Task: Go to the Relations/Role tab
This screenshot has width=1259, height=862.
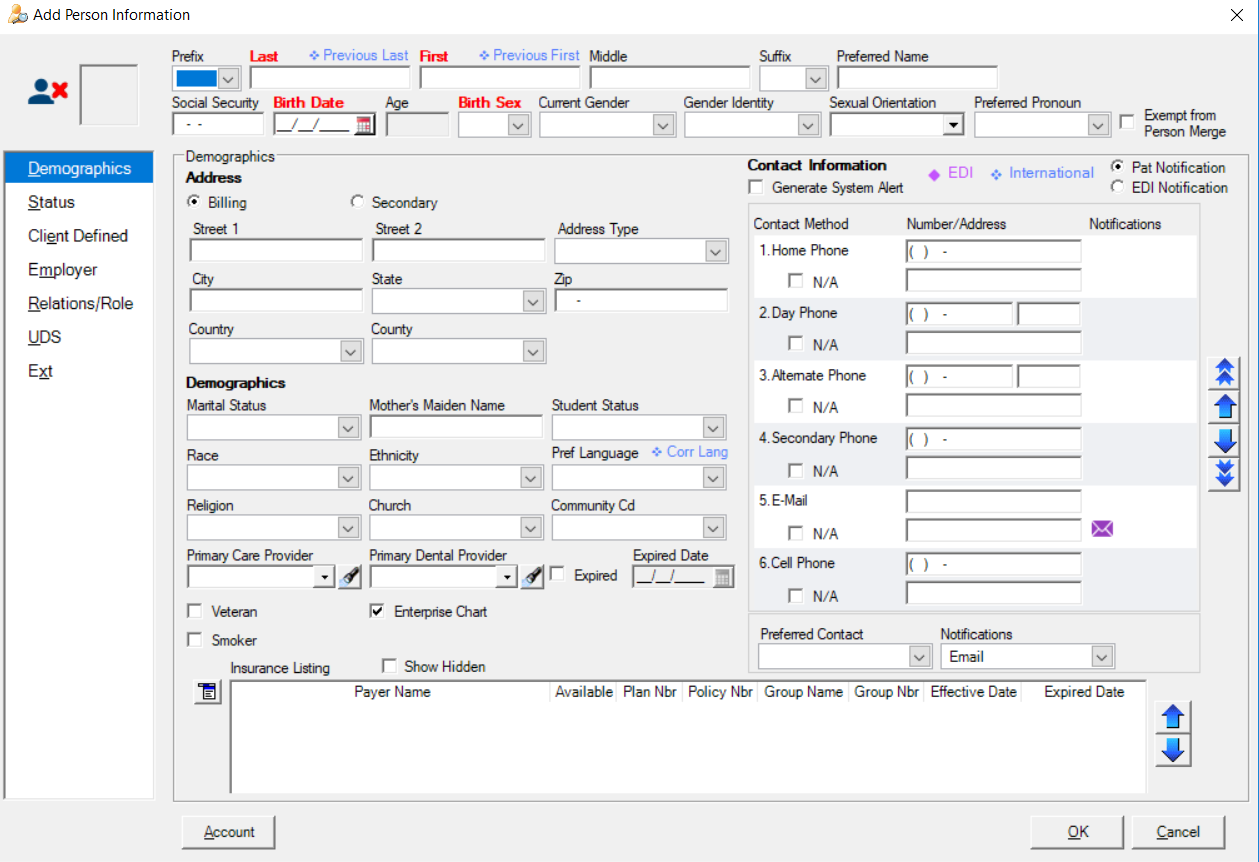Action: [80, 304]
